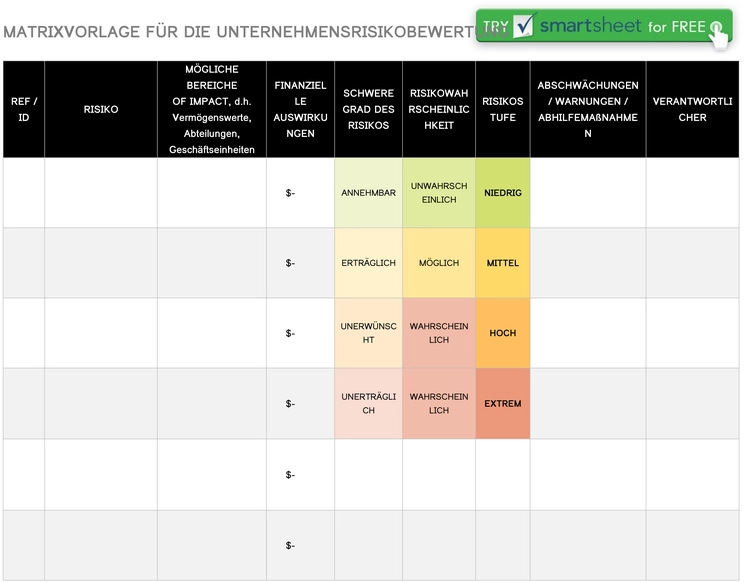Click the $- cell in the EXTREM row
The image size is (744, 582).
[x=300, y=403]
